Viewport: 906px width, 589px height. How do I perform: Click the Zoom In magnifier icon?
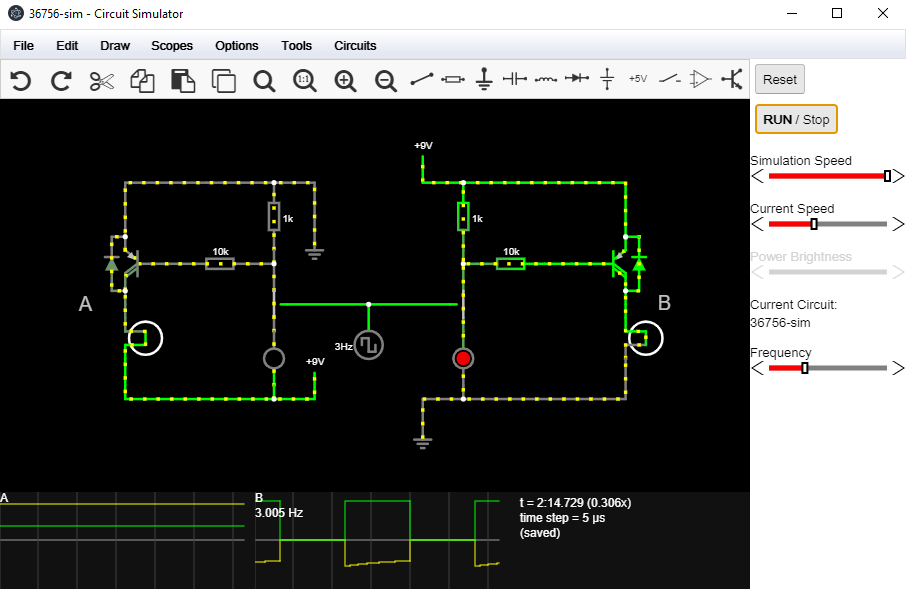pyautogui.click(x=345, y=81)
